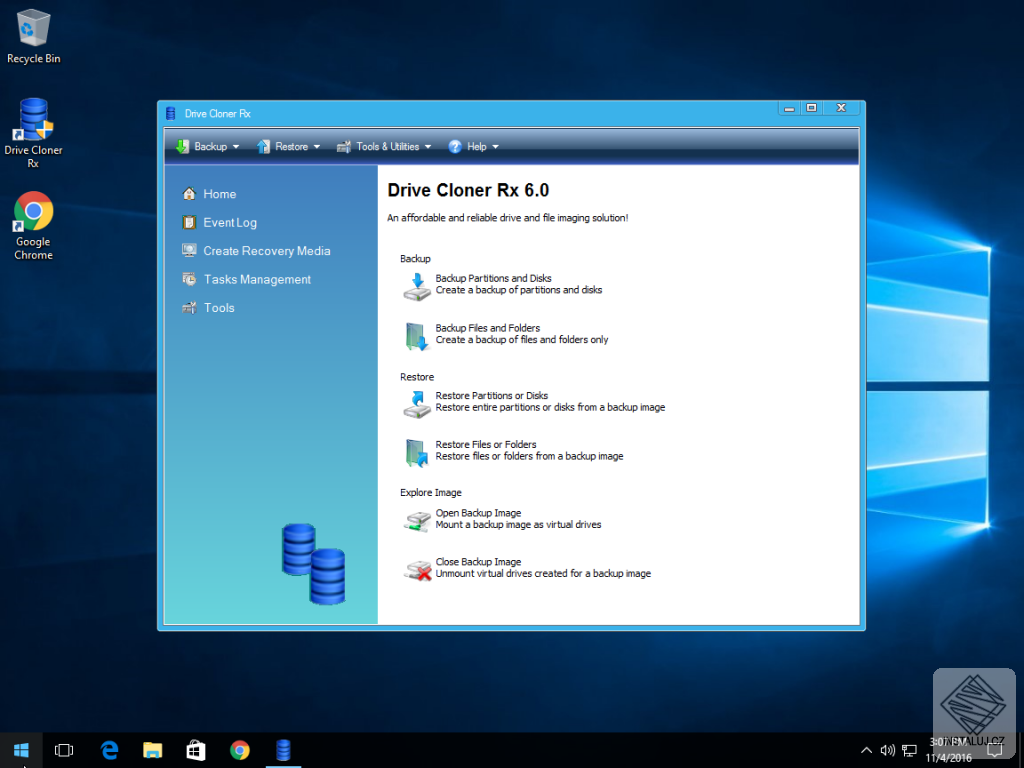Click the Restore Files or Folders icon
This screenshot has width=1024, height=768.
pos(416,450)
